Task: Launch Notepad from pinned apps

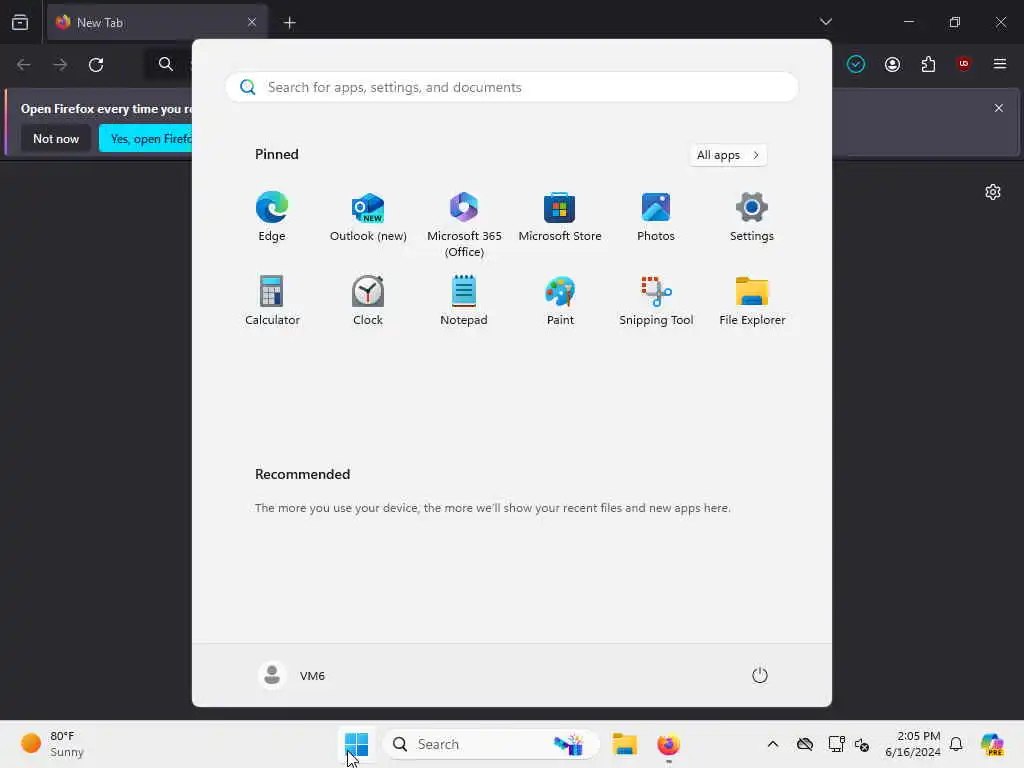Action: pos(464,300)
